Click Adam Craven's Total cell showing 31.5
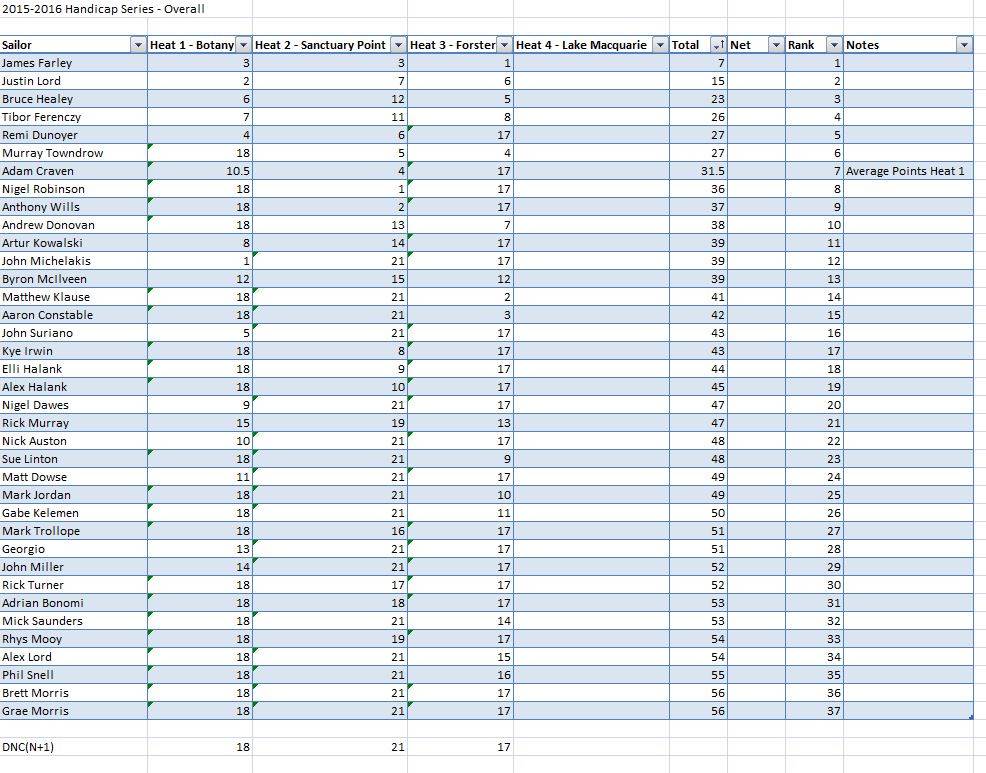986x773 pixels. [698, 171]
